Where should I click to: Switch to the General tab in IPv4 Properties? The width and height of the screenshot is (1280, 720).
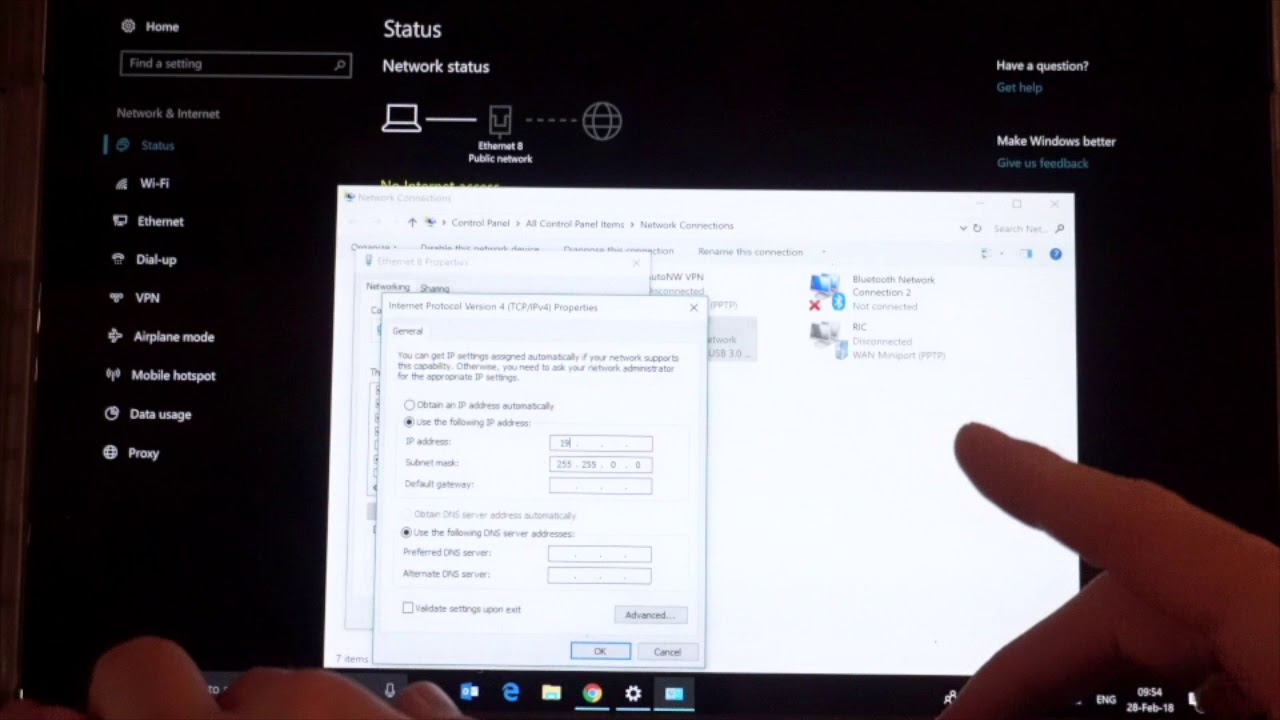point(407,331)
